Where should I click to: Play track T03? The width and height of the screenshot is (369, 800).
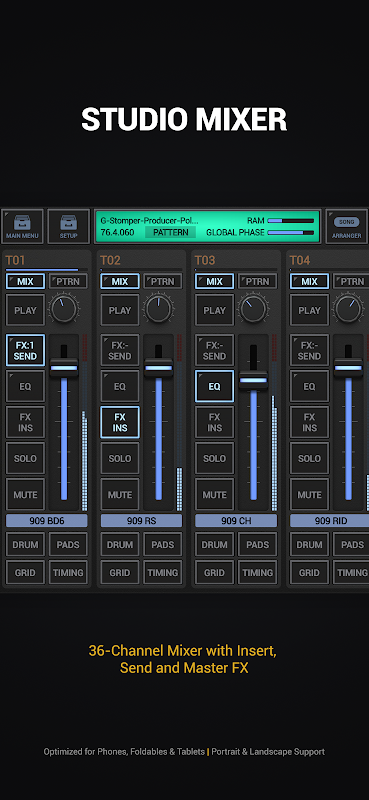click(215, 310)
